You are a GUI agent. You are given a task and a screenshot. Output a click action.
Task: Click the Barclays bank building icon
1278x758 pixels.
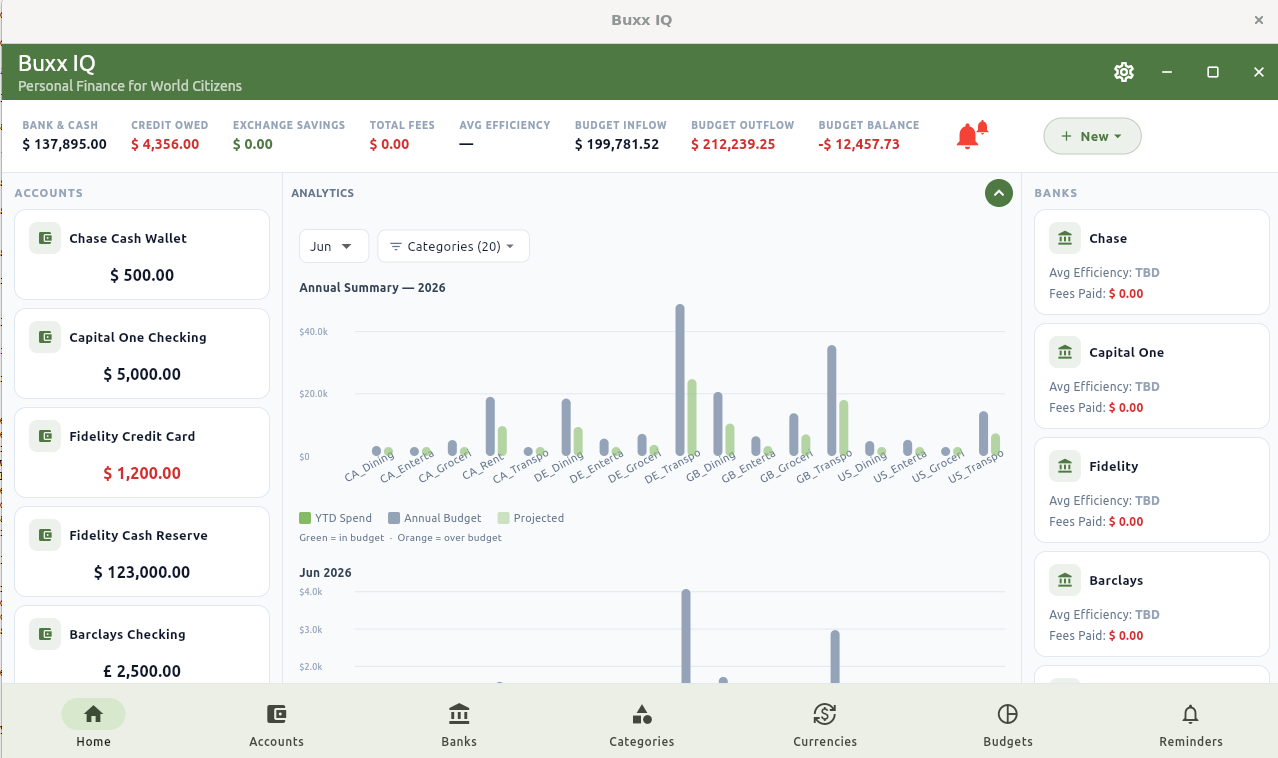point(1065,580)
